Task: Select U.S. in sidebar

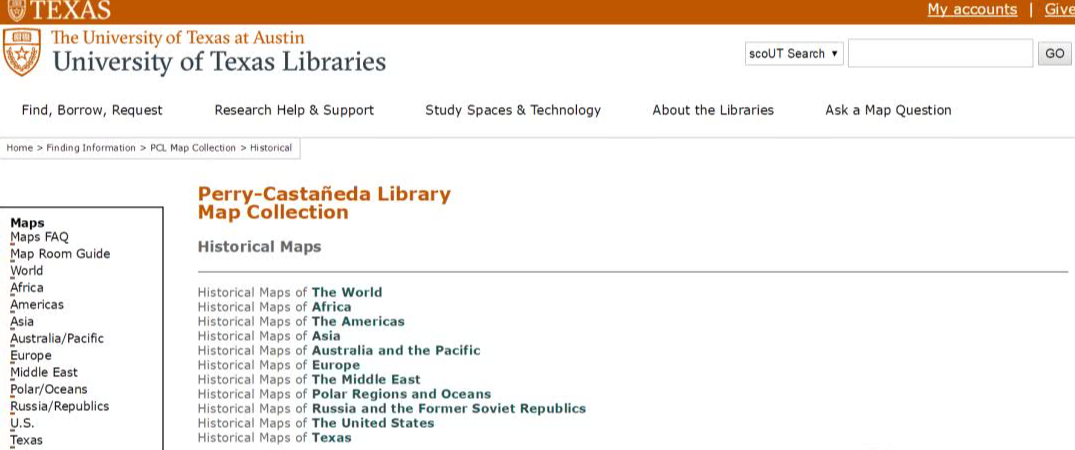Action: pyautogui.click(x=22, y=423)
